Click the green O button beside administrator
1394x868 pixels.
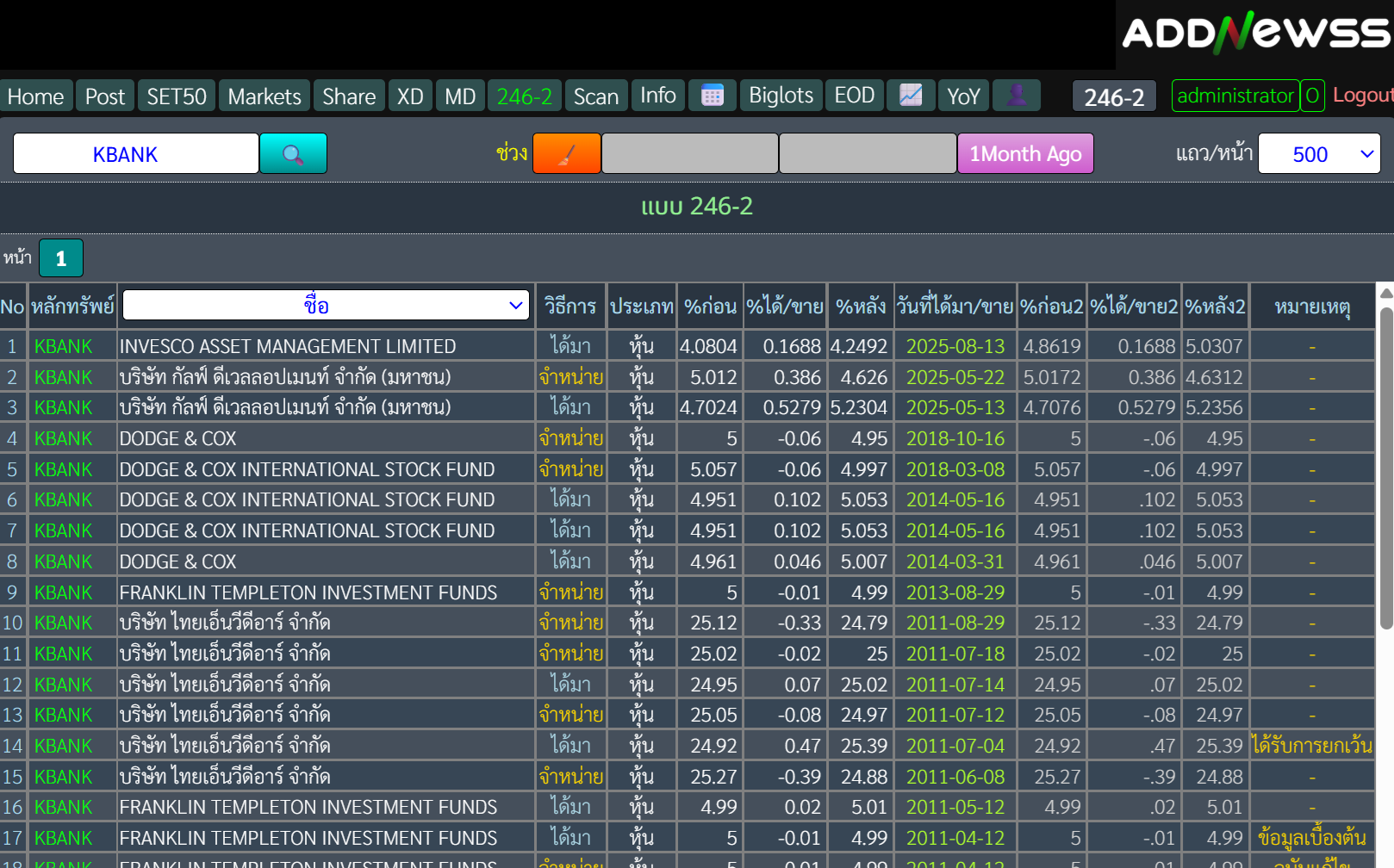1312,96
